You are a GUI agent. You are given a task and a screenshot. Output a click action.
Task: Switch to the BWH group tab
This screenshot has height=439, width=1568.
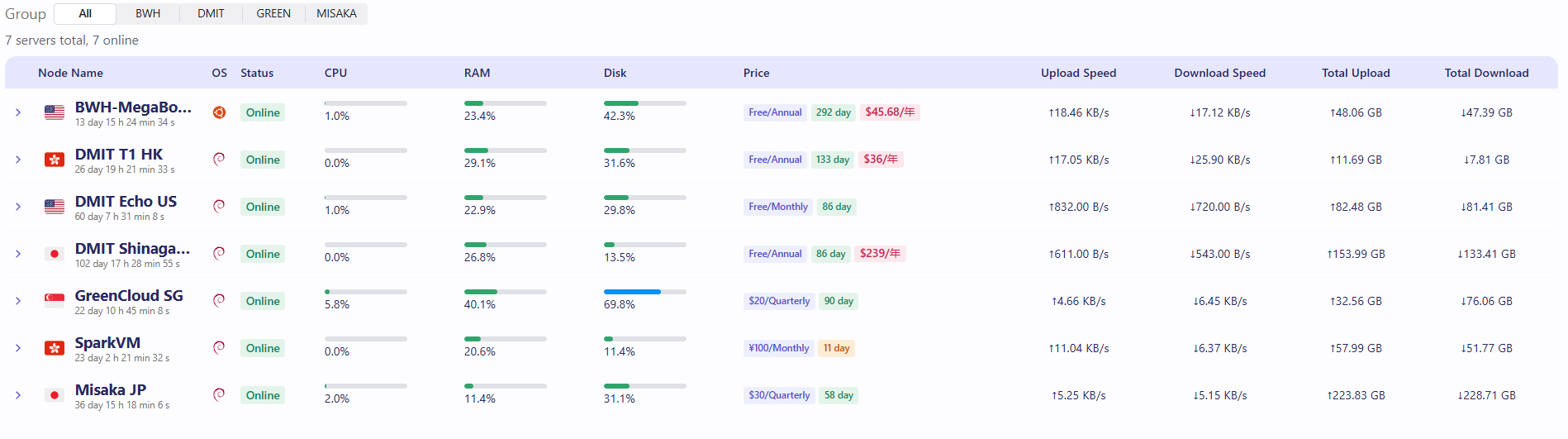point(148,13)
